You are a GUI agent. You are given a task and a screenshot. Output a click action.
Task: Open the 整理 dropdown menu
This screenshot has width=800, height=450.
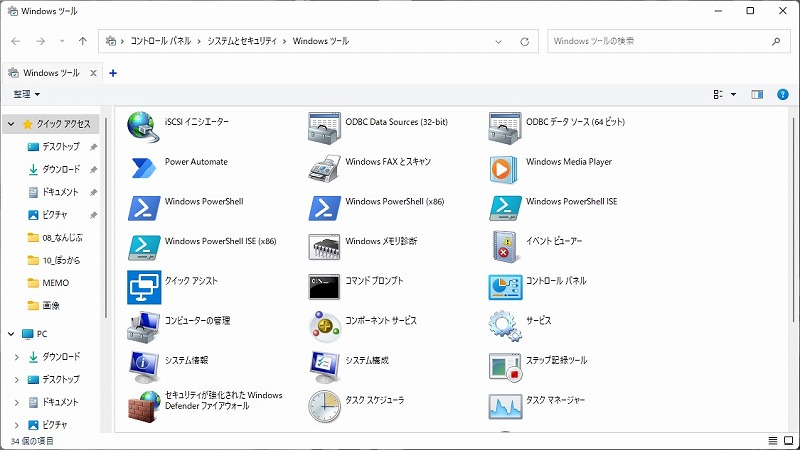(27, 94)
